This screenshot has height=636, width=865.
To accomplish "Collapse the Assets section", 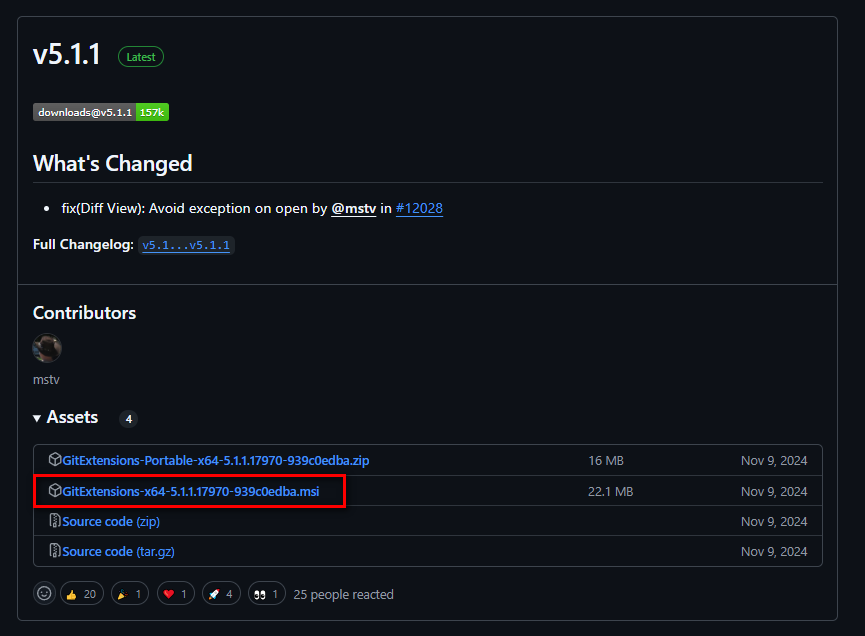I will 66,417.
